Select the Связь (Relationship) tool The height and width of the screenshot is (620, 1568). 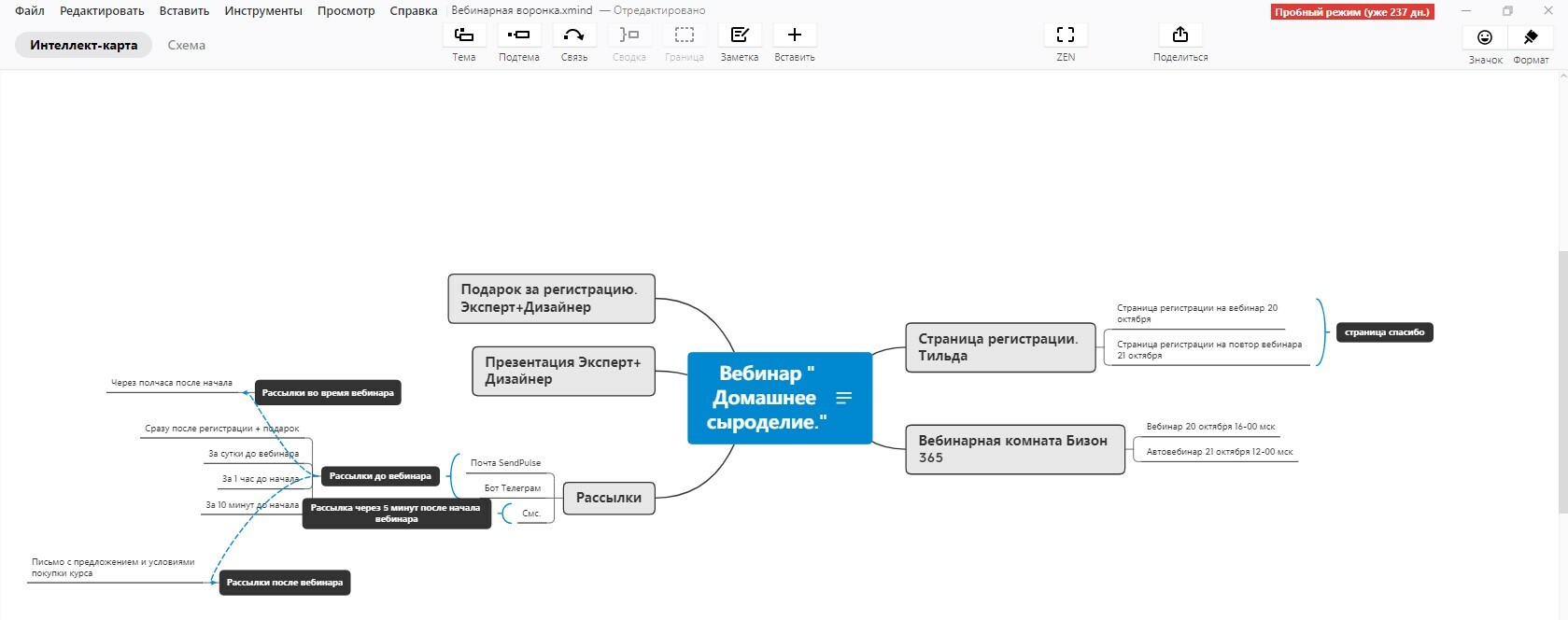click(573, 35)
